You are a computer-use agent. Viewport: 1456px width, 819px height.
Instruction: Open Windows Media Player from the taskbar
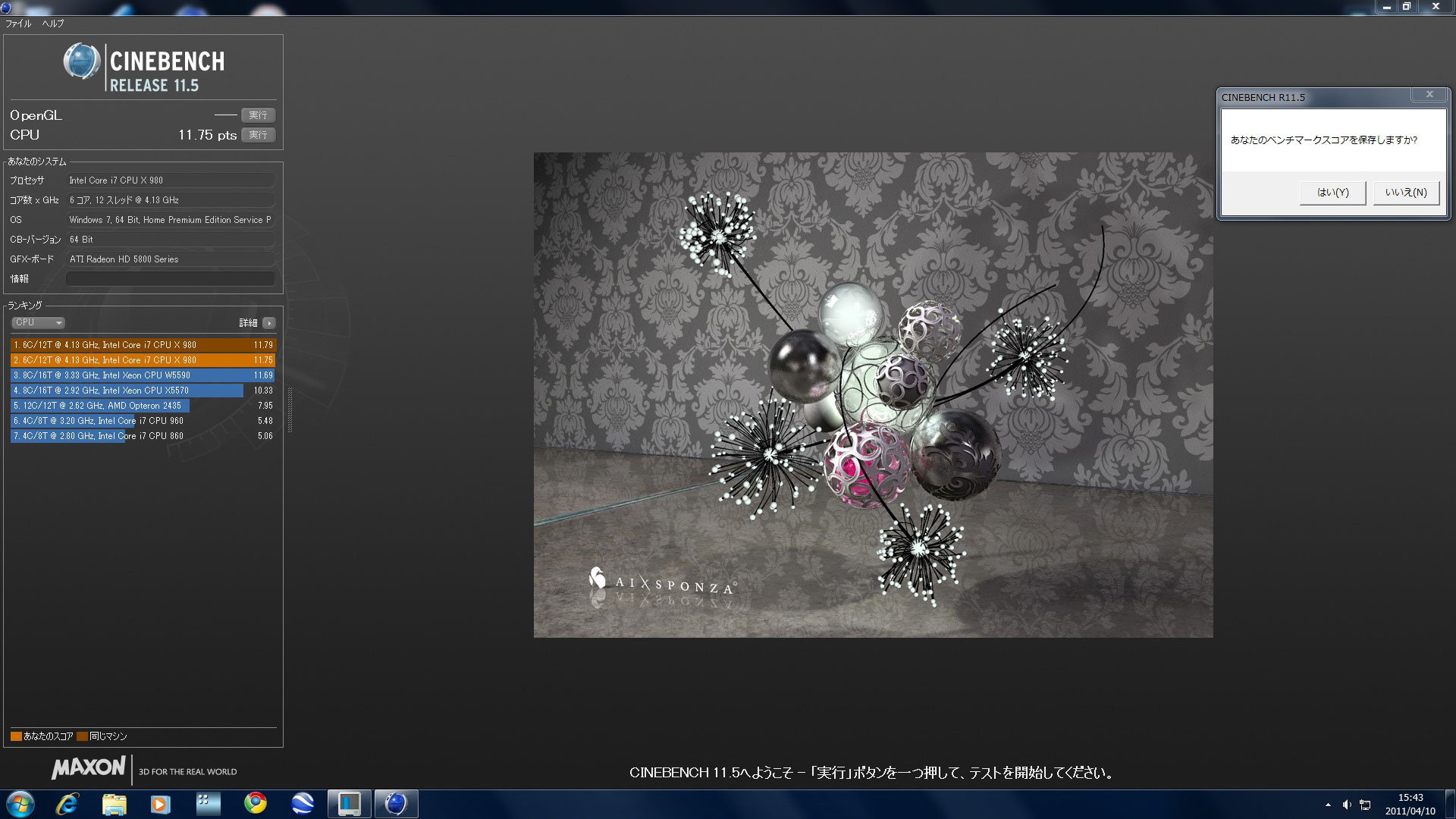(x=161, y=803)
